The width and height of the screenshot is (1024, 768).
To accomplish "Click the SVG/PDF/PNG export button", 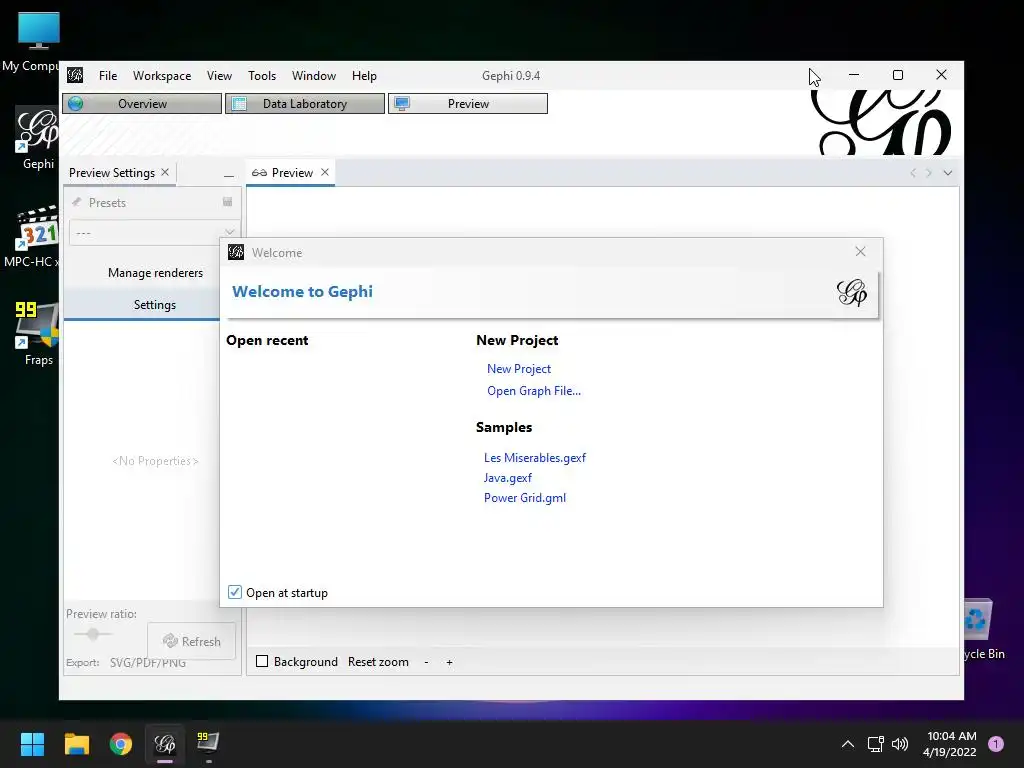I will (x=148, y=663).
